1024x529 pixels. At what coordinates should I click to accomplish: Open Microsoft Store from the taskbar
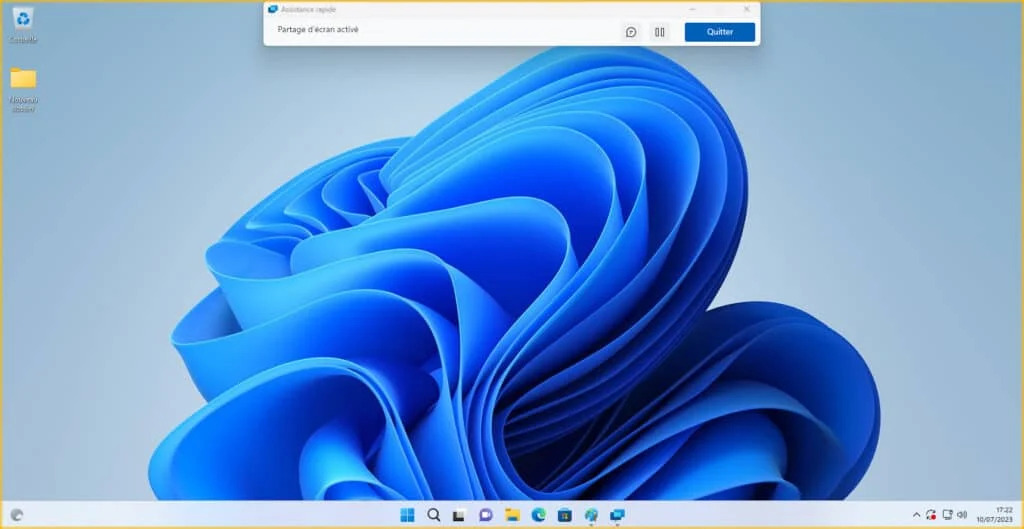click(x=564, y=515)
